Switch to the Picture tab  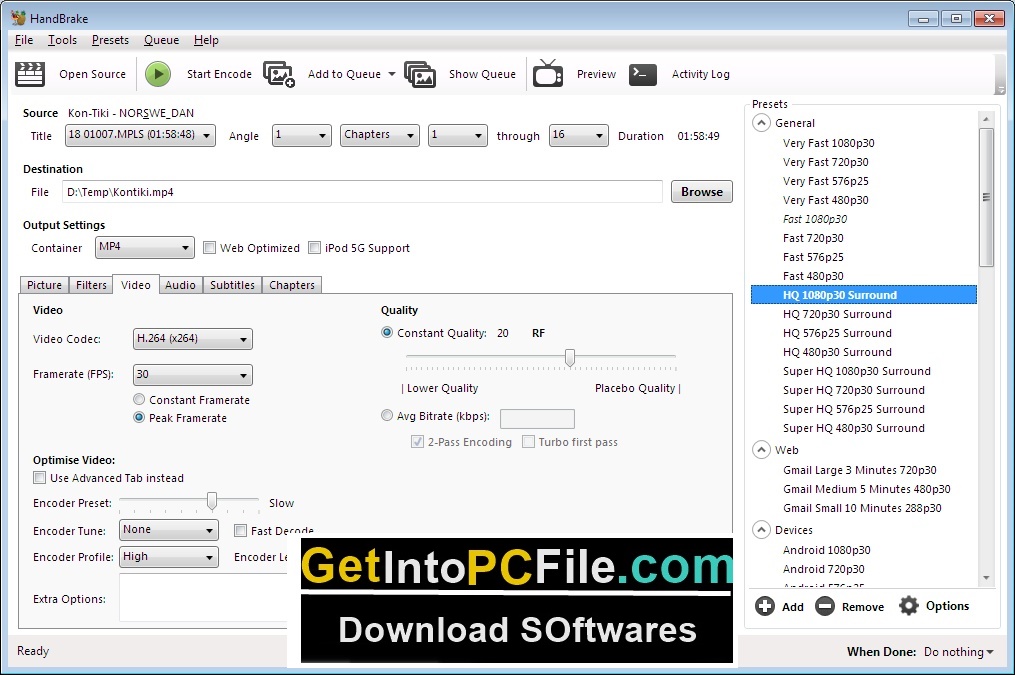point(44,285)
